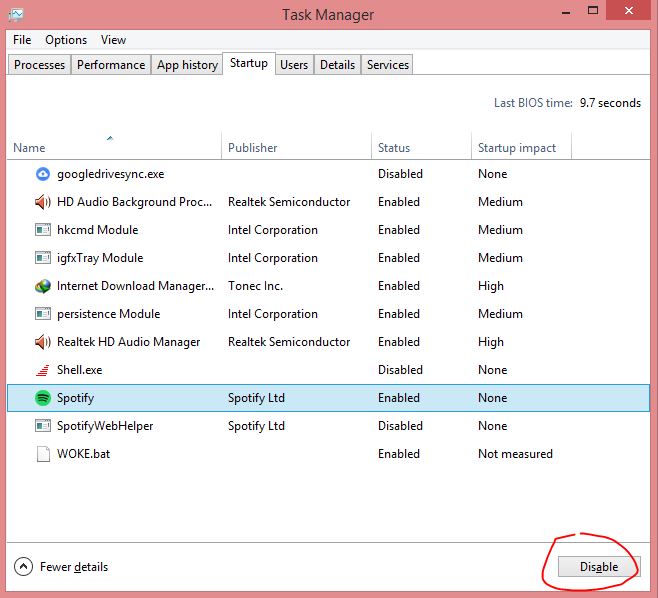Click the Task Manager title bar icon
This screenshot has height=598, width=658.
[x=16, y=15]
